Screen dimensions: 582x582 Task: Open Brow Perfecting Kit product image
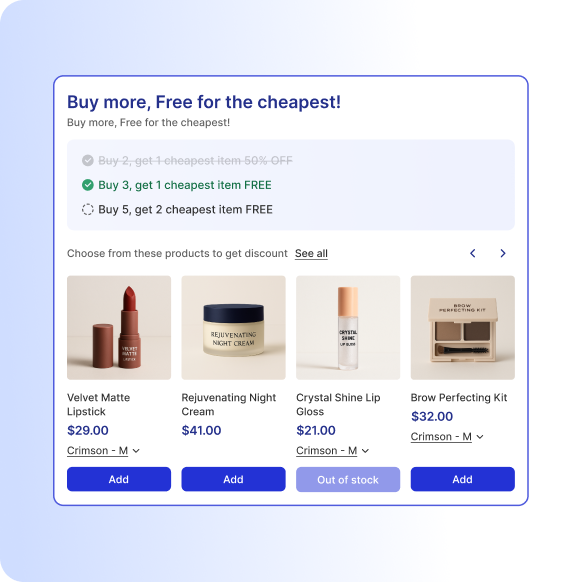(x=462, y=327)
